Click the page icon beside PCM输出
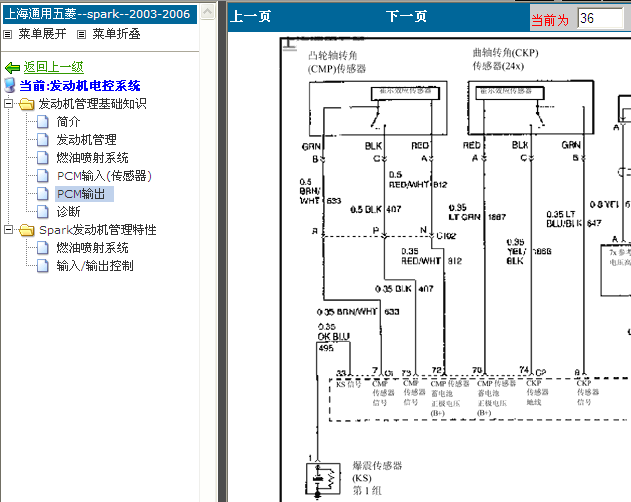This screenshot has height=502, width=631. tap(43, 194)
